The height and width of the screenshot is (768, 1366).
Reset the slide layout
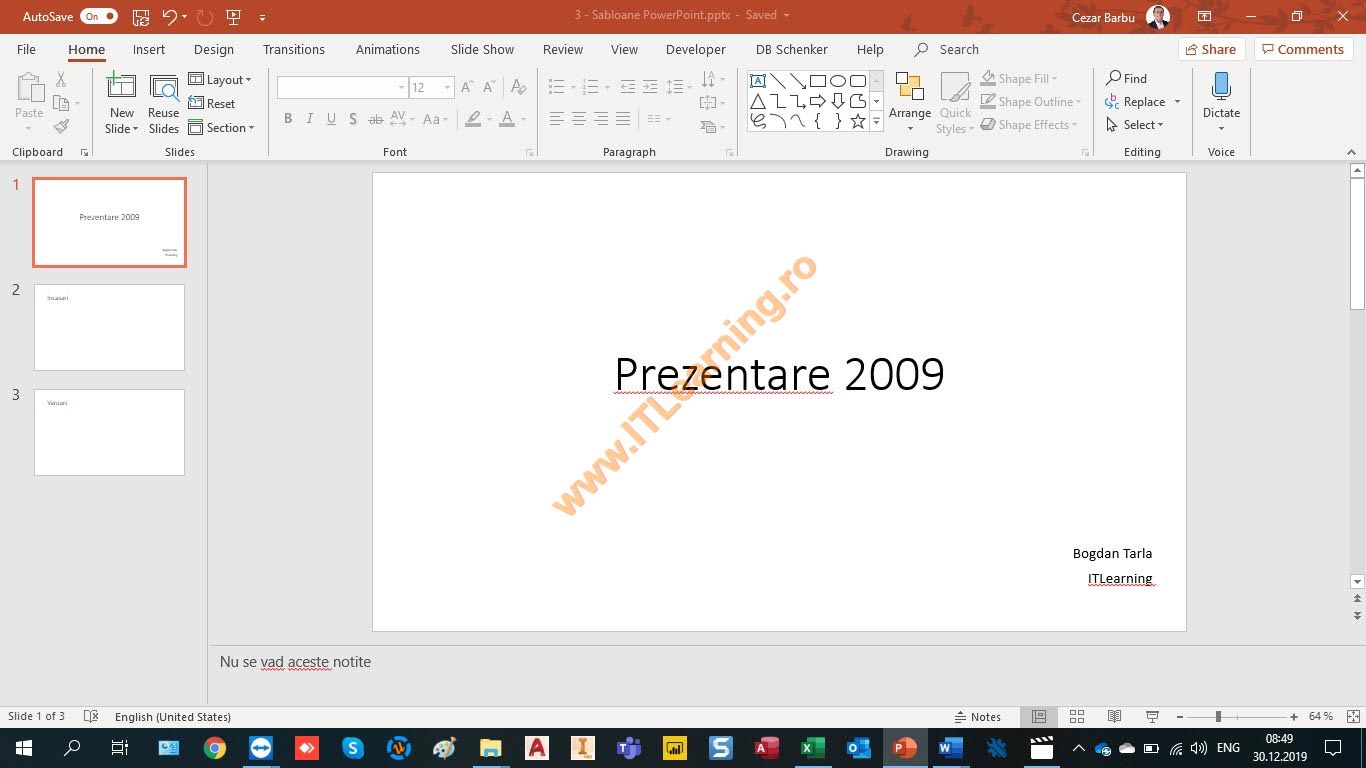click(212, 104)
